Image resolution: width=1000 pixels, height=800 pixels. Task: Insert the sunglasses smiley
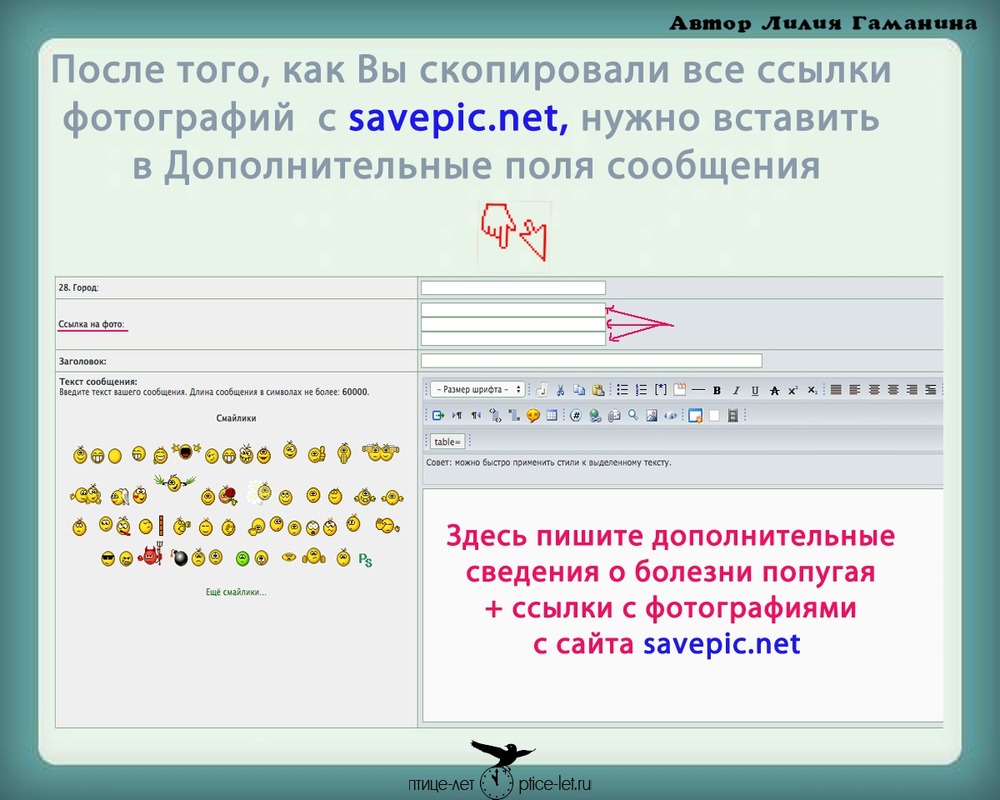click(x=108, y=560)
